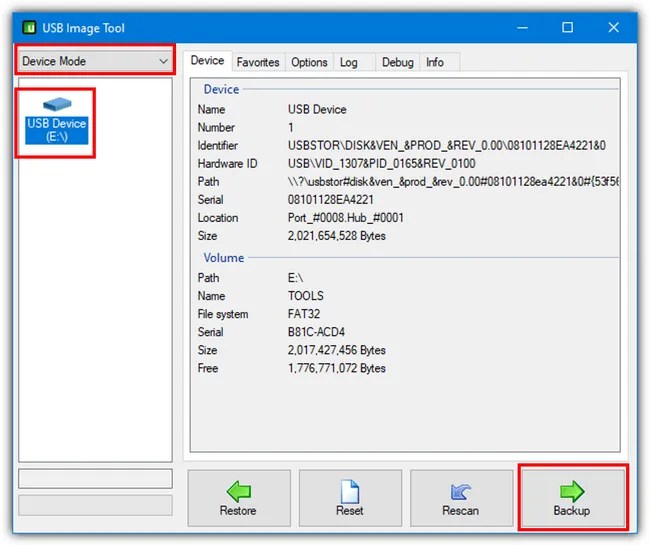
Task: Click the volume size 2,017,427,456 Bytes
Action: tap(336, 350)
